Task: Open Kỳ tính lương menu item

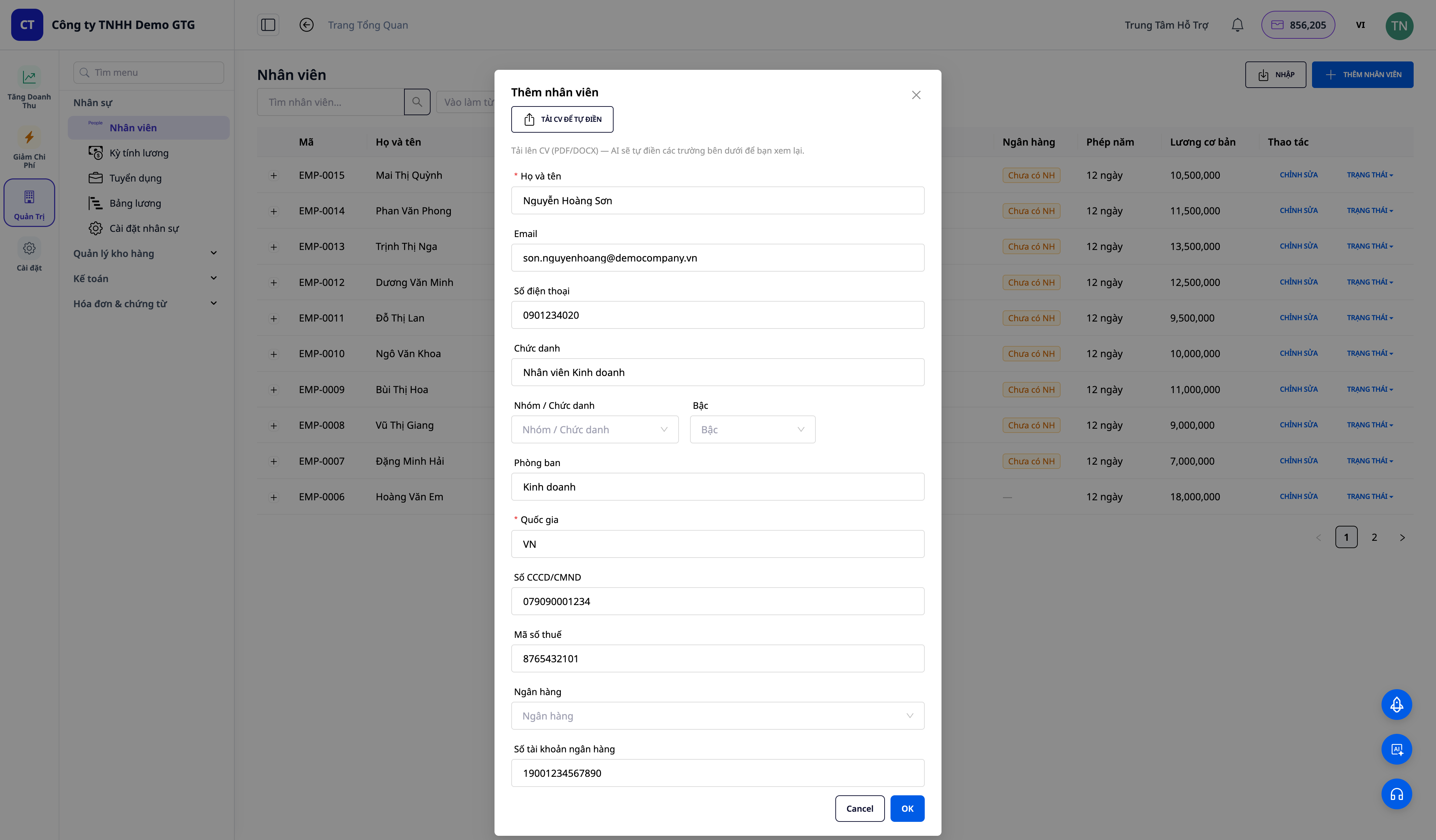Action: click(x=149, y=153)
